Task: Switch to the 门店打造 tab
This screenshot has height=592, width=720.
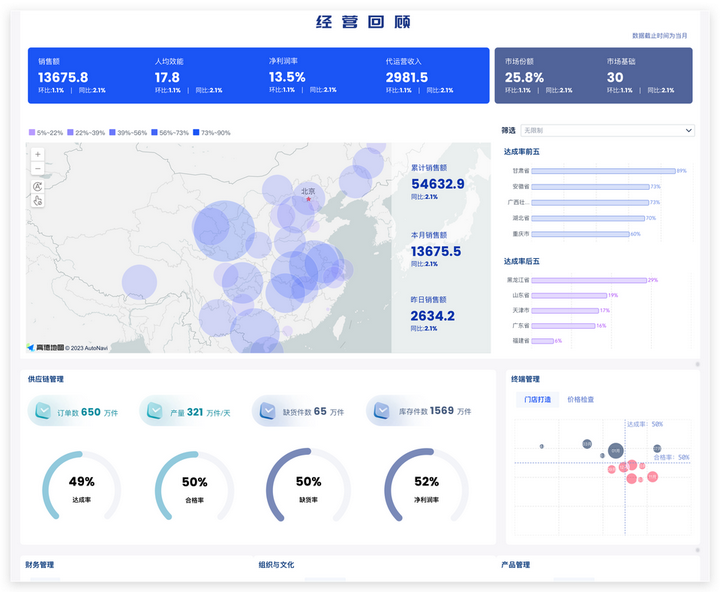Action: pos(537,400)
